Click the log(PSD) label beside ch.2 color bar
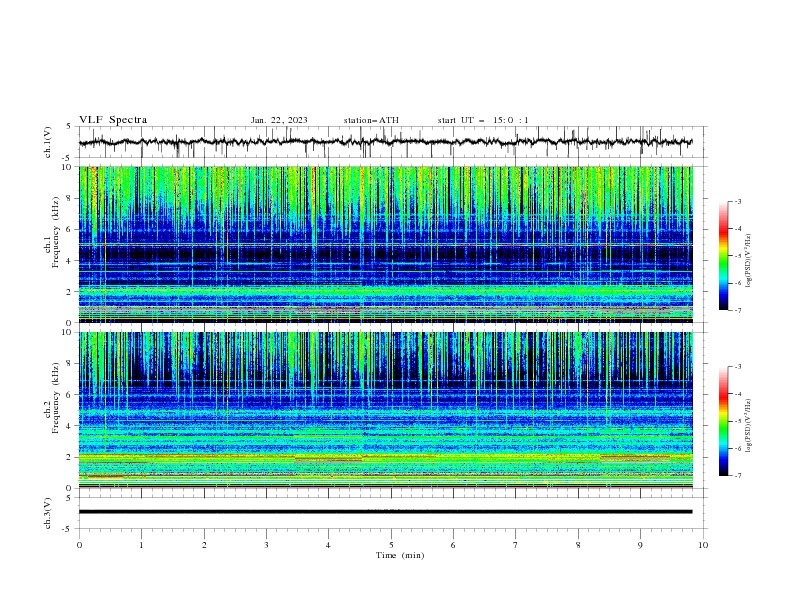 [x=749, y=426]
